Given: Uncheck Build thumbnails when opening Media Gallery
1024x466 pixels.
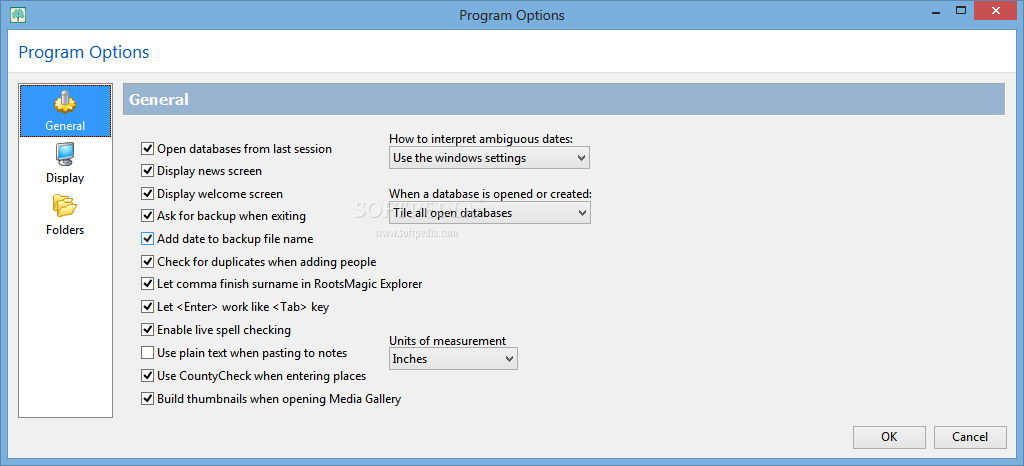Looking at the screenshot, I should click(x=147, y=398).
